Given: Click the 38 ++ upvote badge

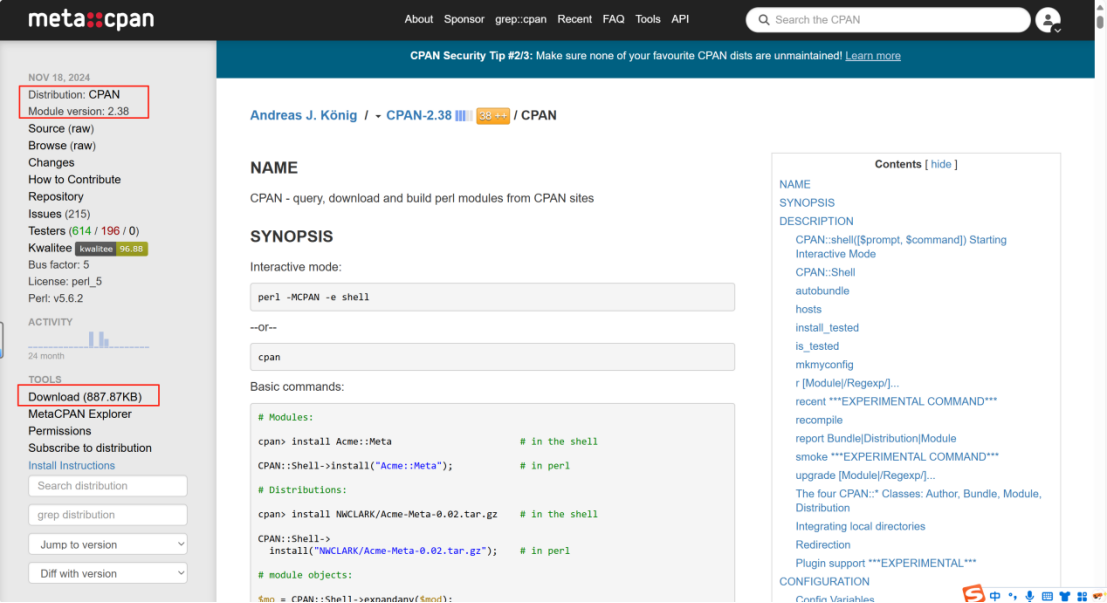Looking at the screenshot, I should click(493, 116).
